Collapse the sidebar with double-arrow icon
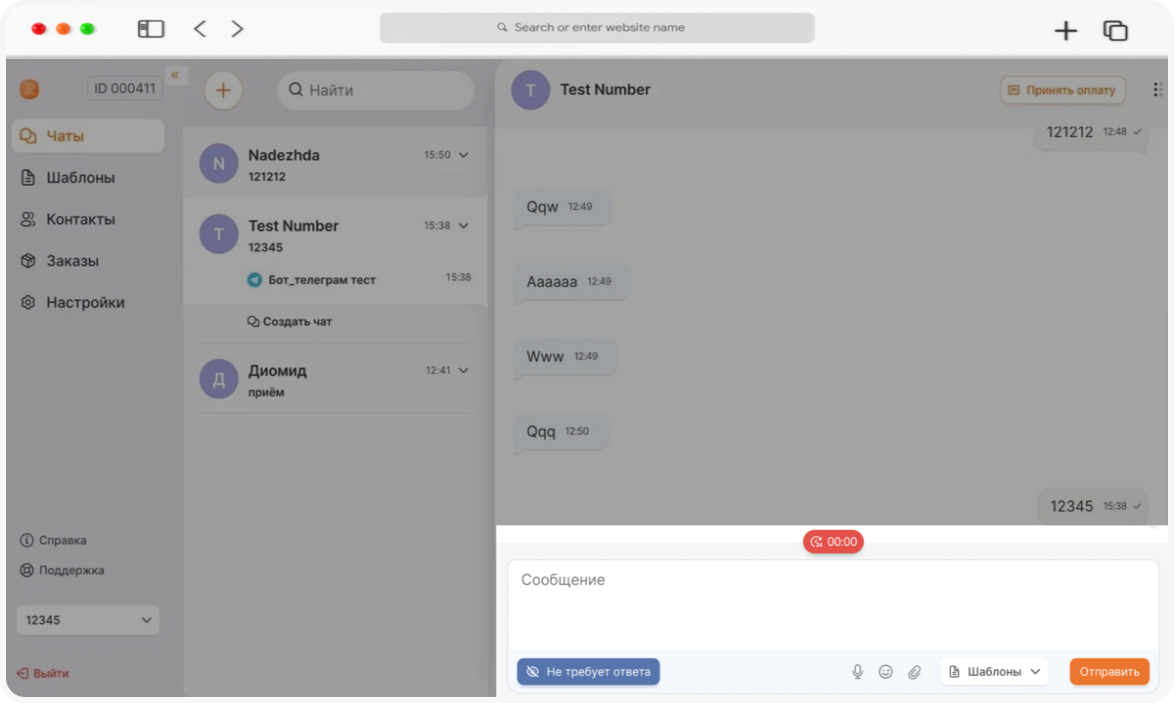 pos(174,75)
